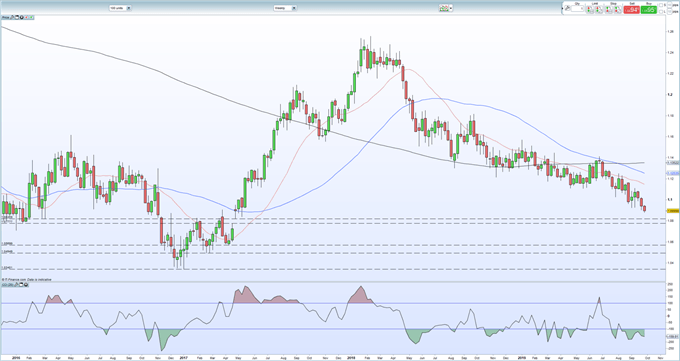Click the 2018 label on time axis
Viewport: 680px width, 361px height.
(352, 358)
